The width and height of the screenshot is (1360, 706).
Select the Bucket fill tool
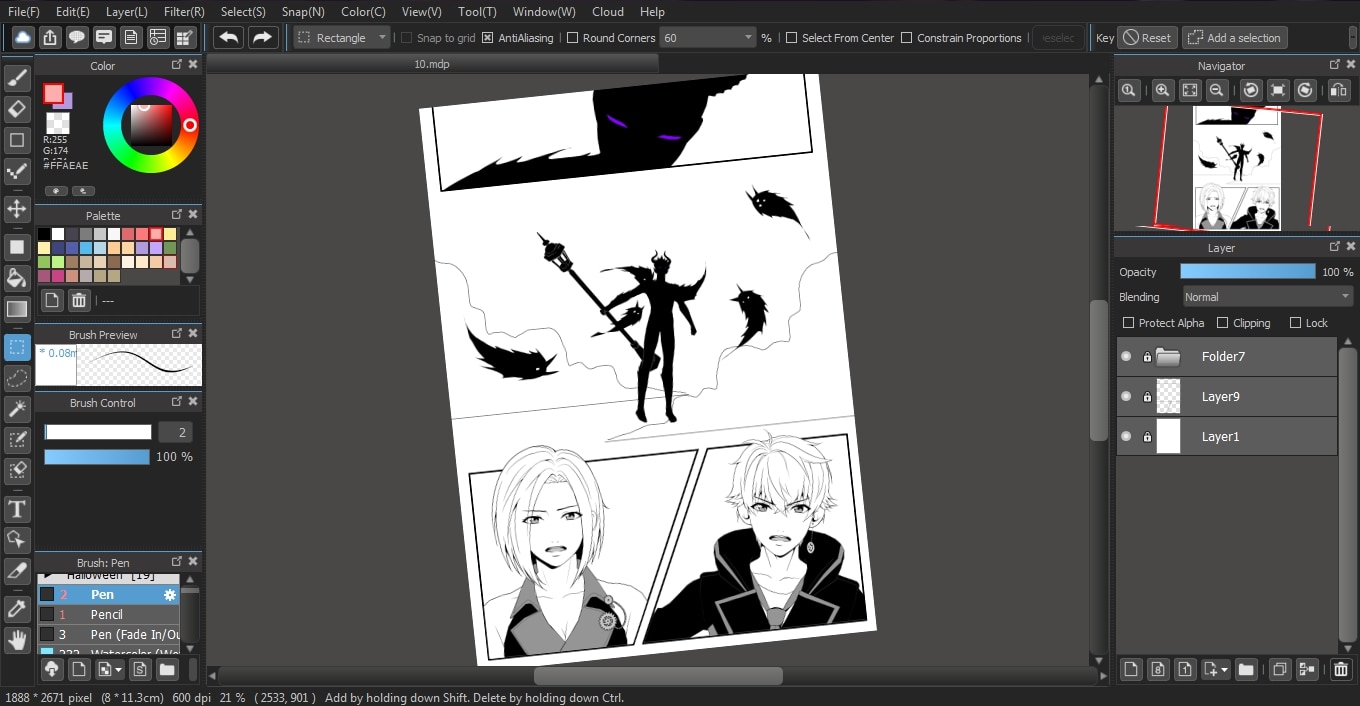17,278
